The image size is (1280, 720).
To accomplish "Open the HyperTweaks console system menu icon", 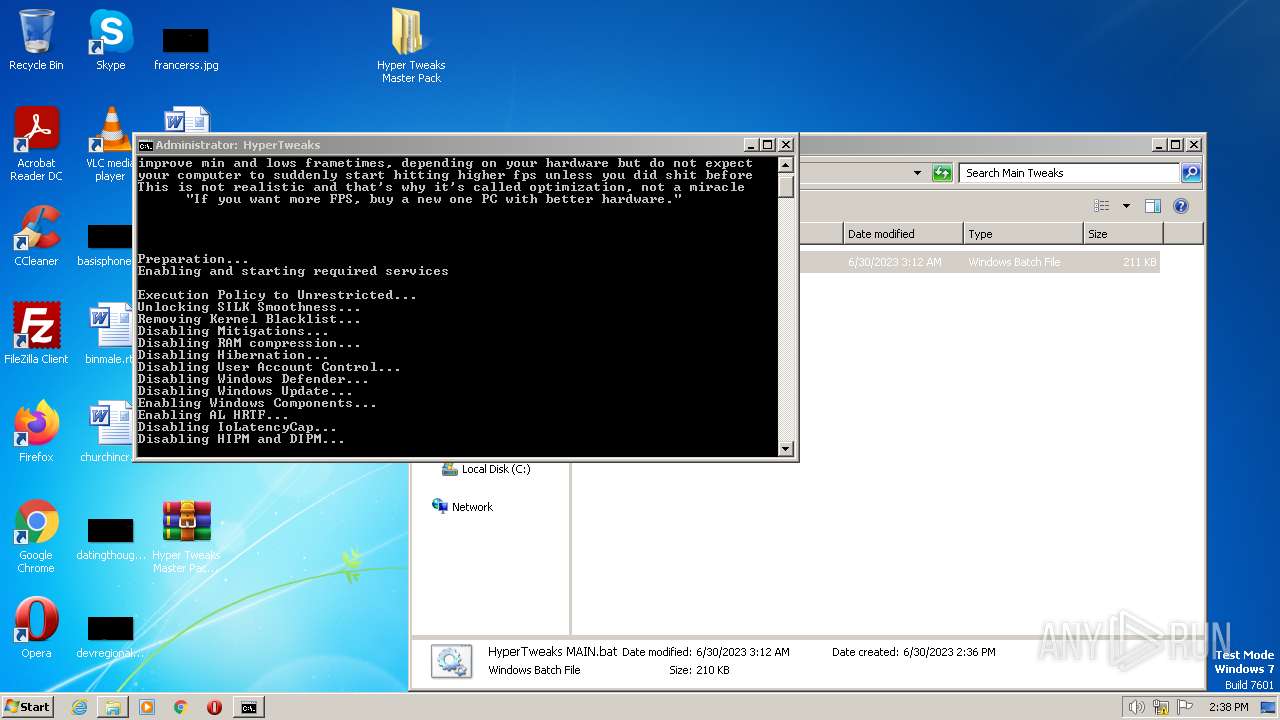I will tap(145, 145).
